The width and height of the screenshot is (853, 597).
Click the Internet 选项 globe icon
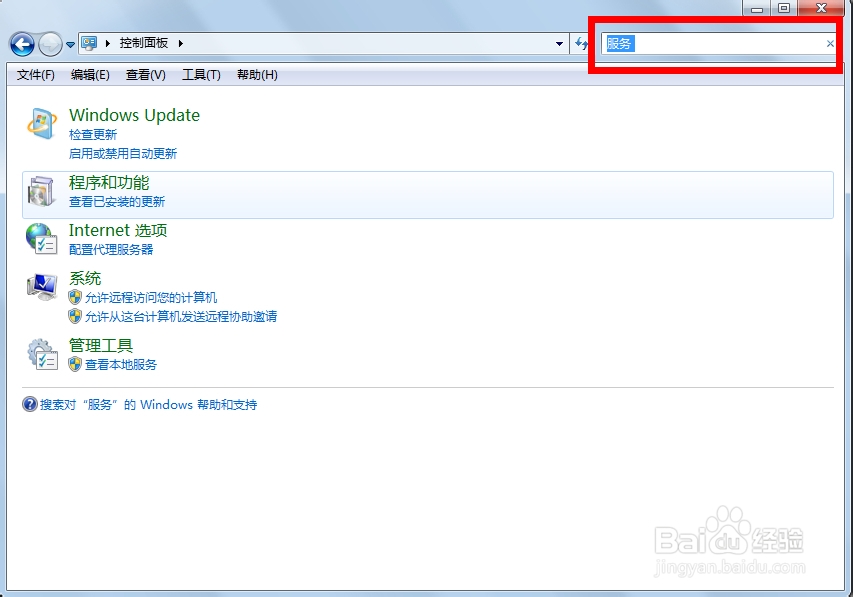pyautogui.click(x=41, y=238)
